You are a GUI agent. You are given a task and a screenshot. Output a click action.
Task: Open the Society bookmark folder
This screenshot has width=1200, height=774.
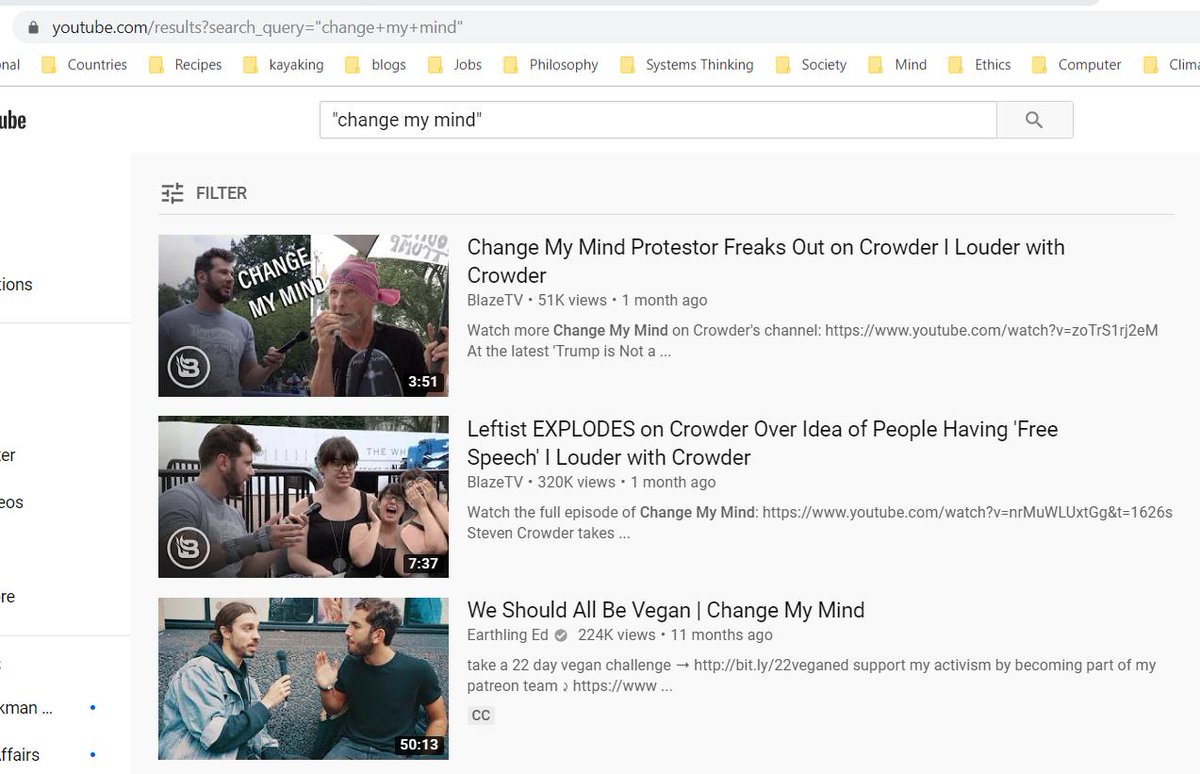click(x=811, y=64)
